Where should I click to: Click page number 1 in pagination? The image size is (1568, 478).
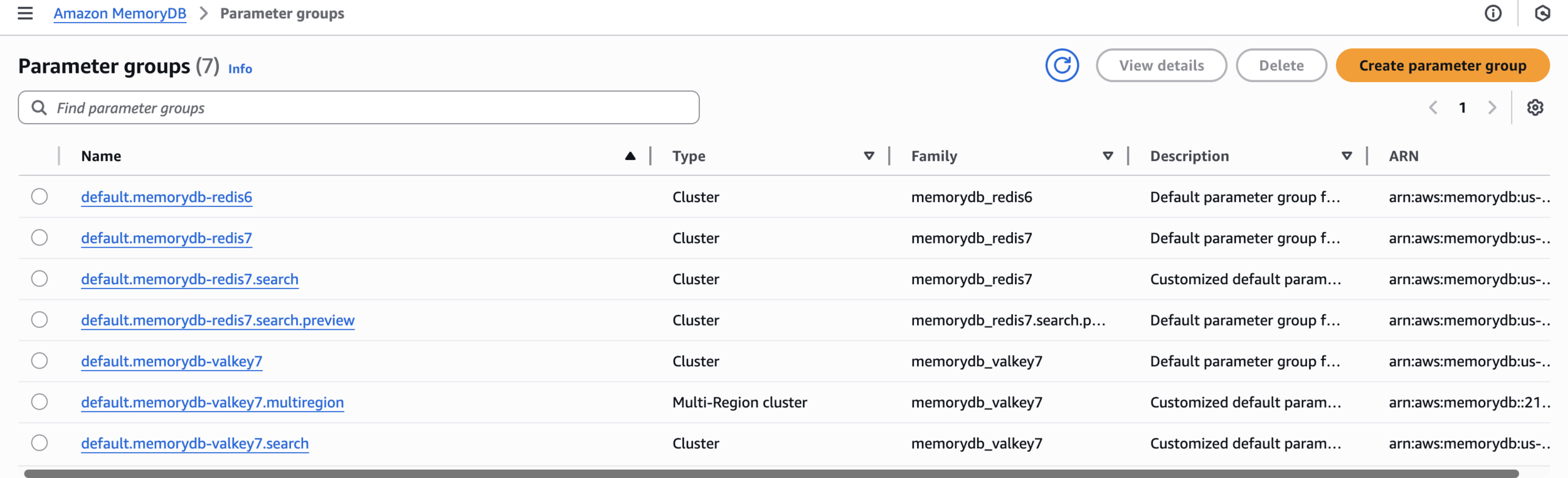[x=1463, y=108]
